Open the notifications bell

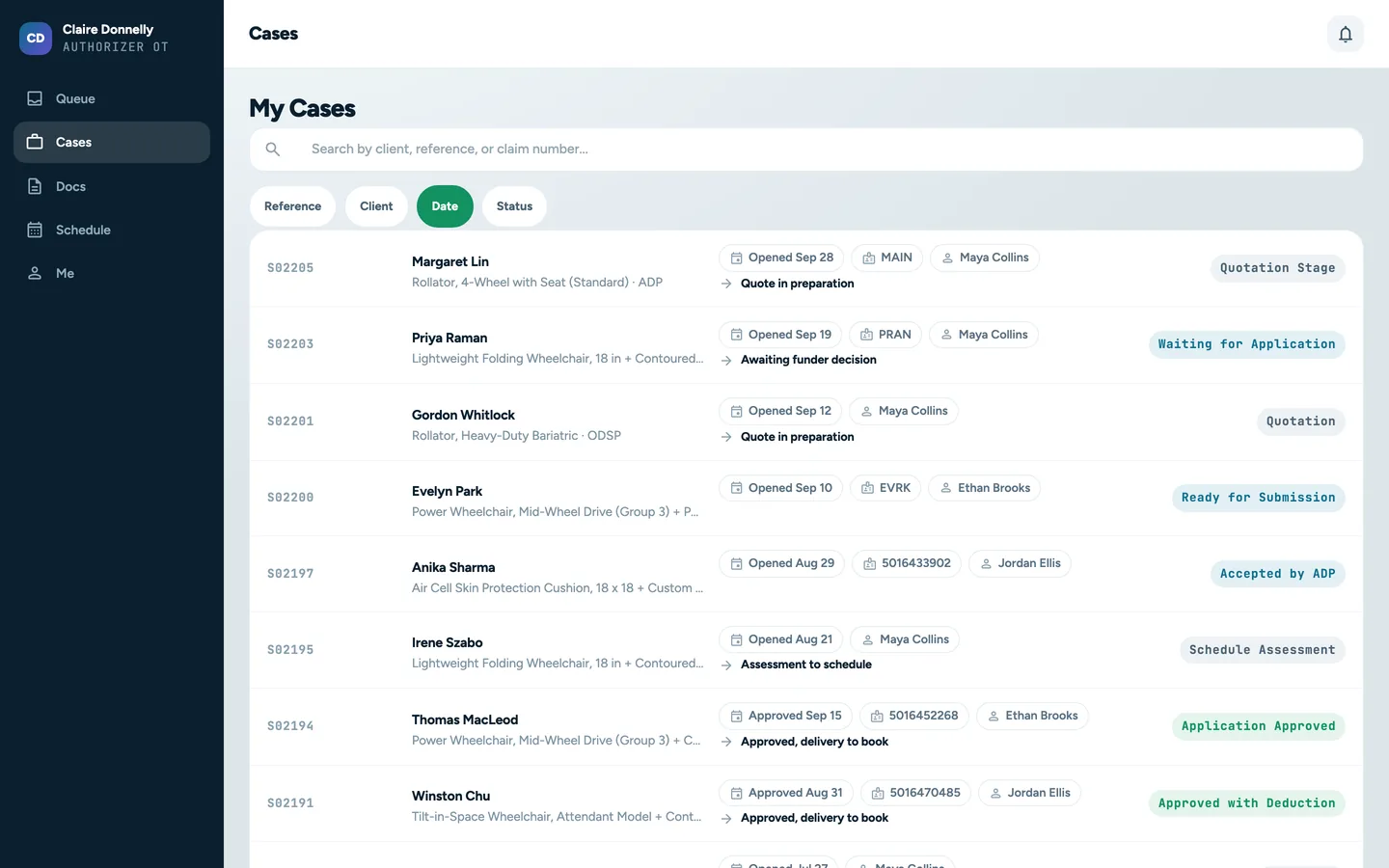[x=1345, y=34]
